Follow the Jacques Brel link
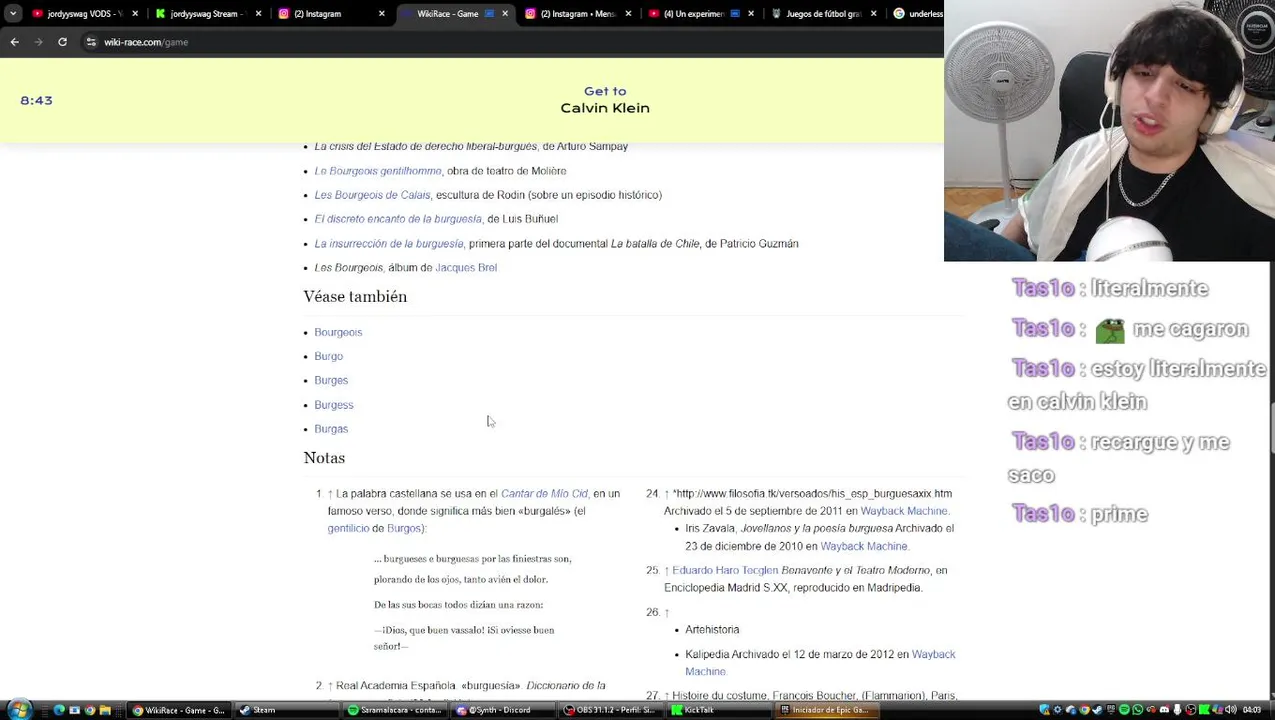Viewport: 1275px width, 720px height. pyautogui.click(x=466, y=268)
